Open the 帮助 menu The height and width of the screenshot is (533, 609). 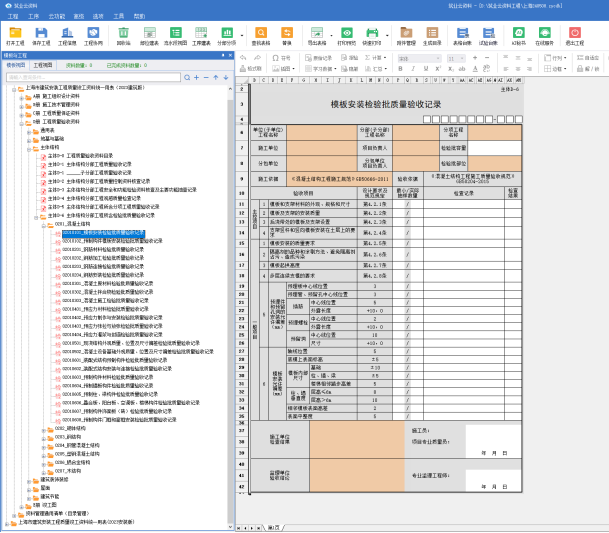(x=139, y=17)
